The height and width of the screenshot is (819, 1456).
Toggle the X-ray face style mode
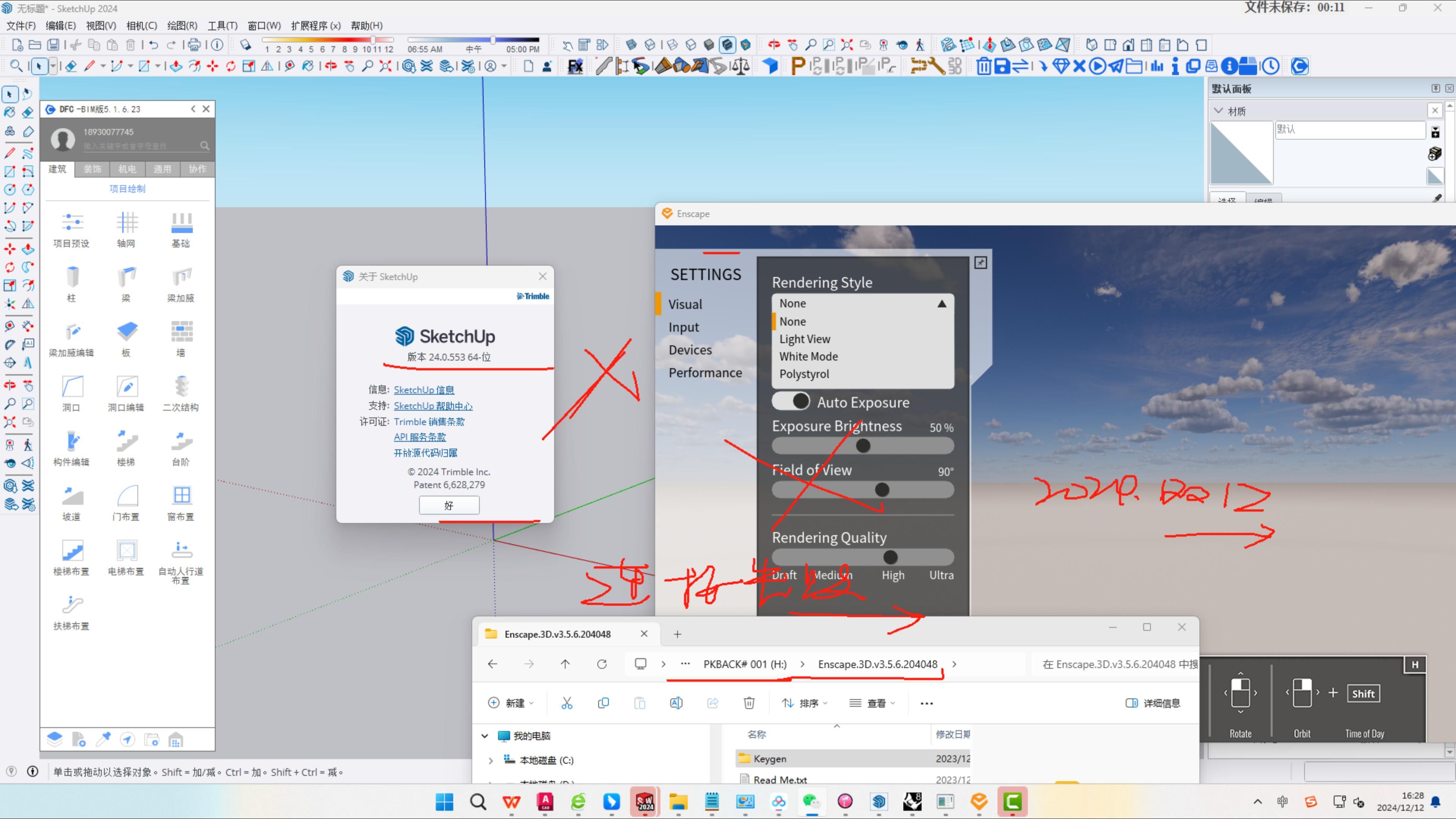[631, 45]
